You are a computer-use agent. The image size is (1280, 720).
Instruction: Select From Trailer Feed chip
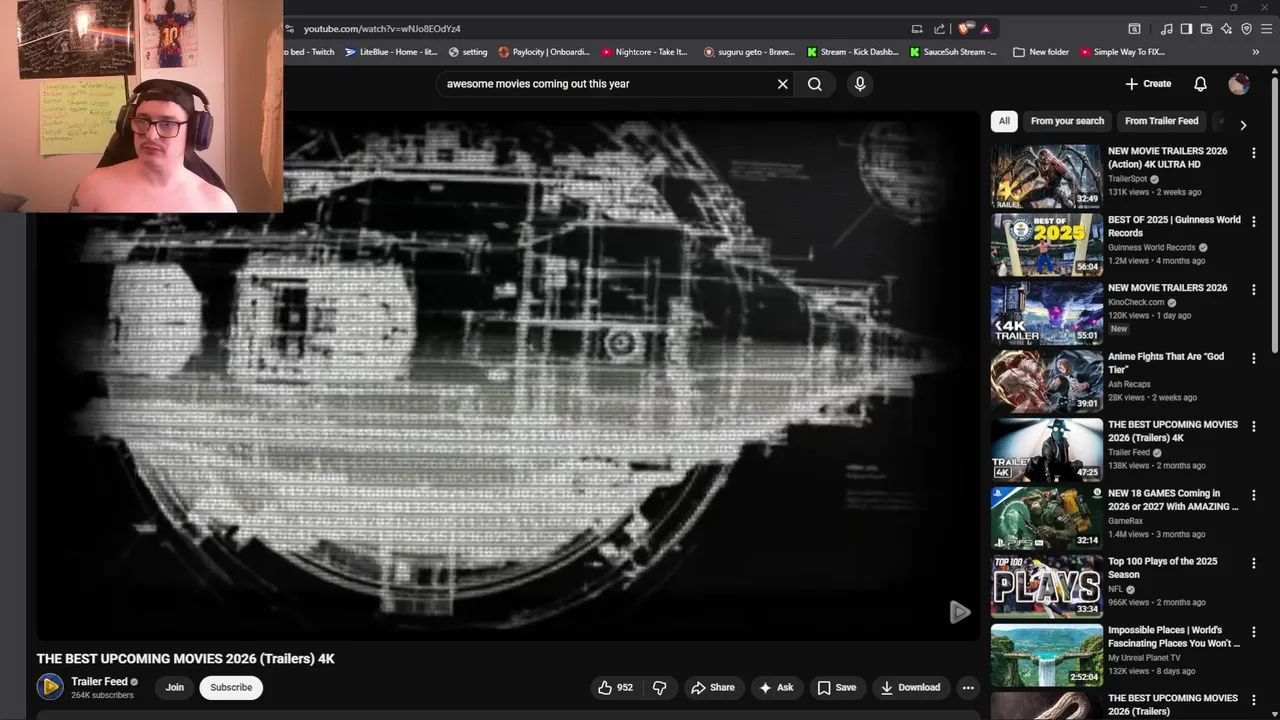(1161, 121)
